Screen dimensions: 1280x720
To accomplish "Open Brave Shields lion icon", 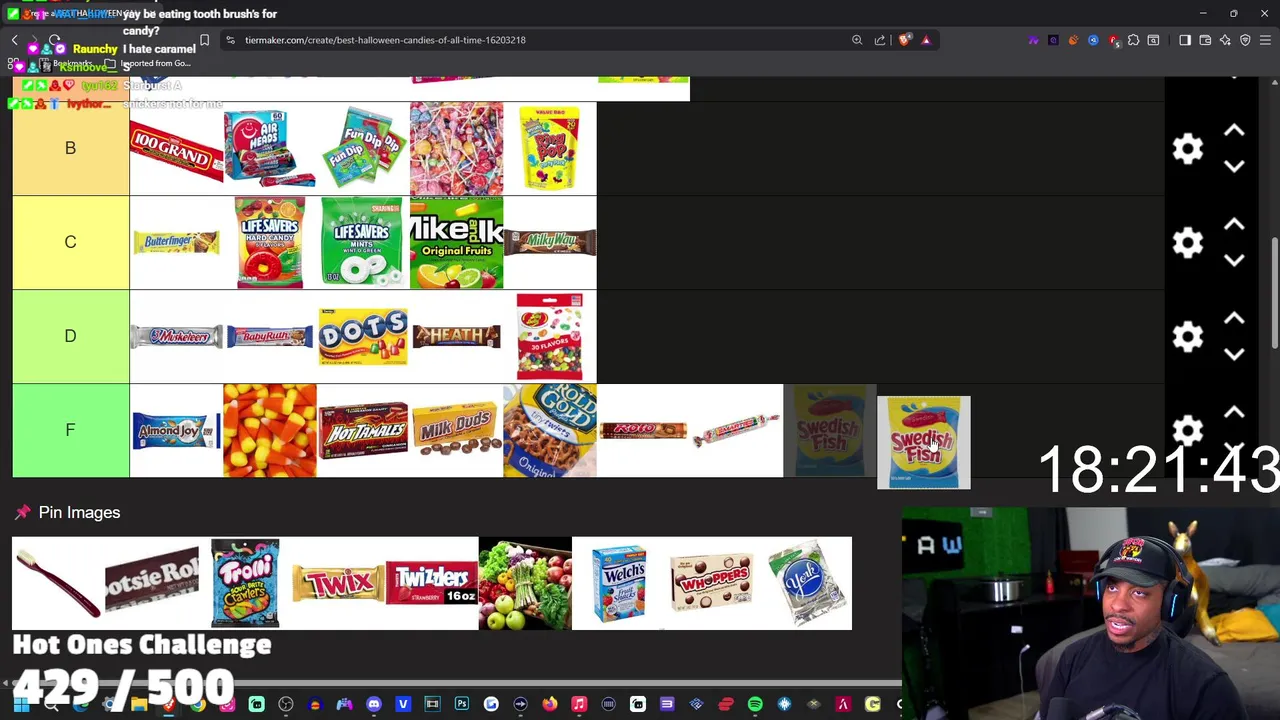I will coord(905,40).
